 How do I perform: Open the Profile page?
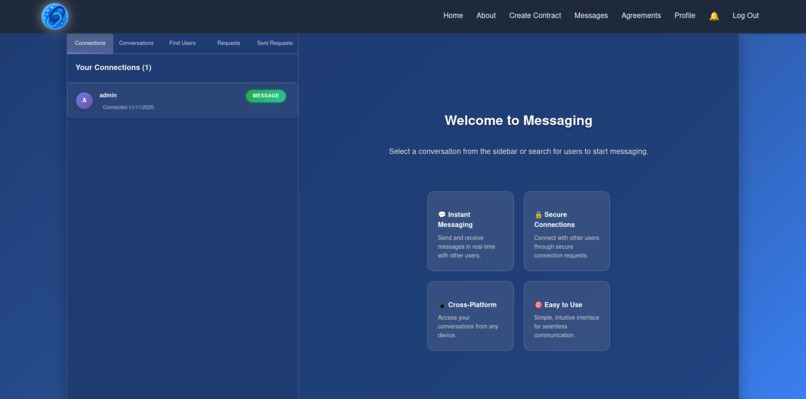(685, 15)
